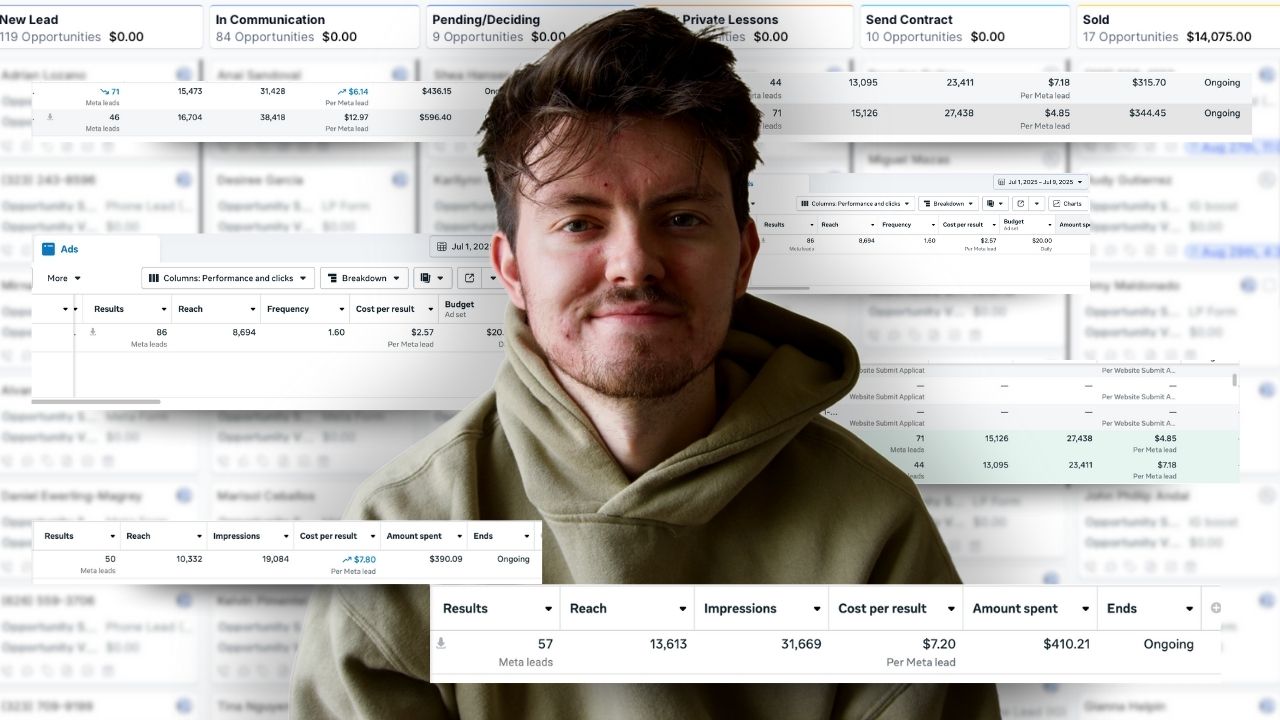Image resolution: width=1280 pixels, height=720 pixels.
Task: Click download icon beside 86 in Ads-tab panel
Action: point(93,332)
